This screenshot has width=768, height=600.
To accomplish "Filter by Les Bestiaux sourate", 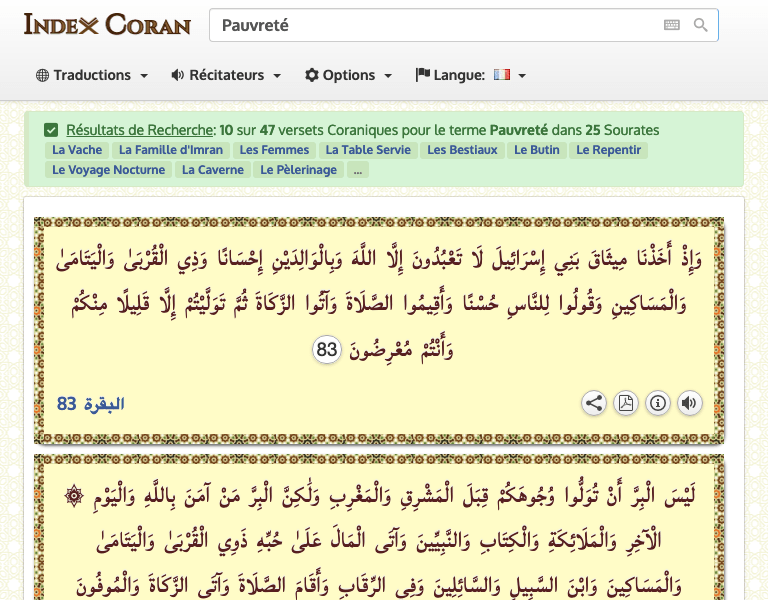I will point(462,150).
